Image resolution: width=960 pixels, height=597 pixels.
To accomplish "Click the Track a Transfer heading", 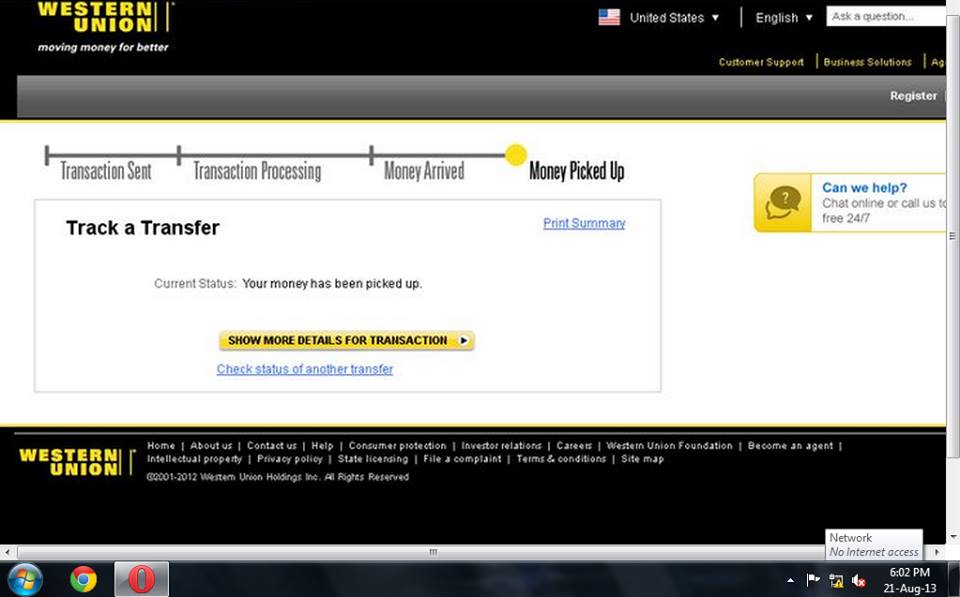I will (x=143, y=228).
